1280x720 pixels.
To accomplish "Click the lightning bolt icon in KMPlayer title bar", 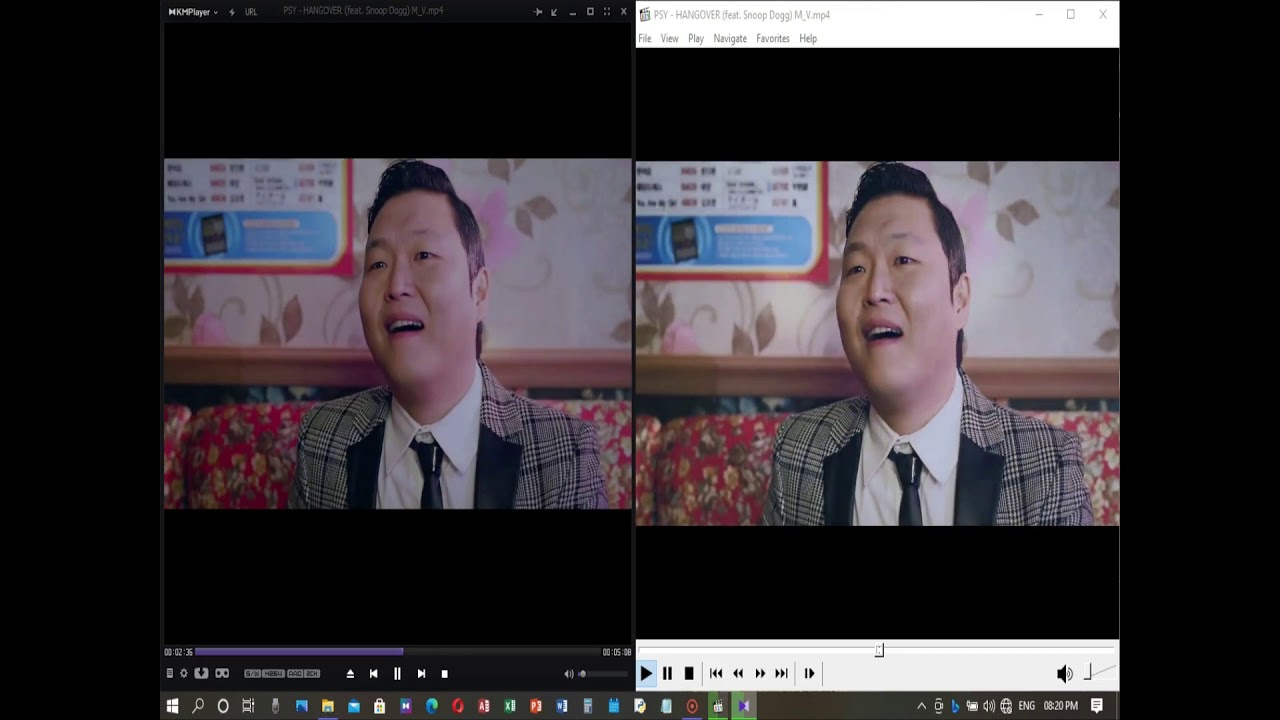I will (x=232, y=12).
